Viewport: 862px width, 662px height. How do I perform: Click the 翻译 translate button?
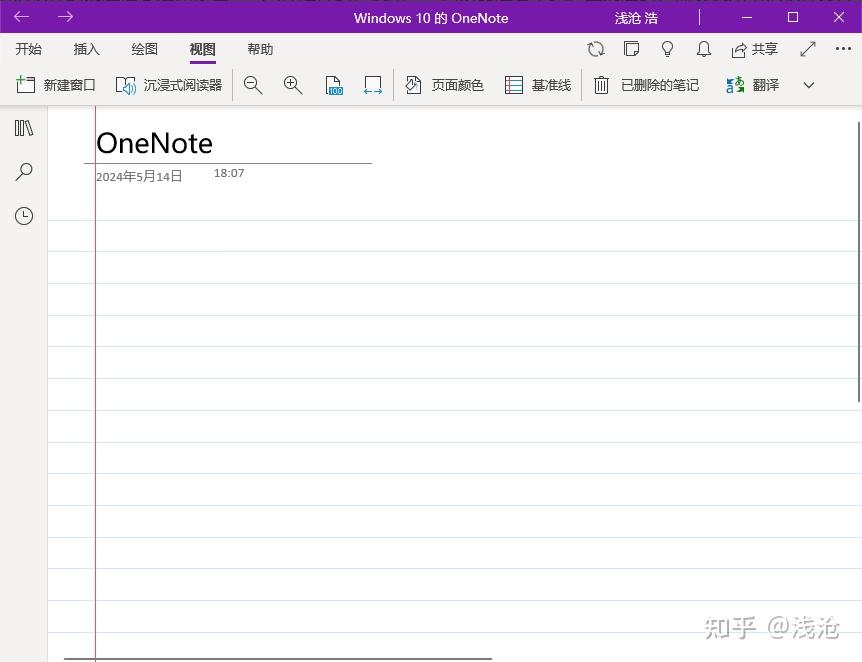(752, 85)
